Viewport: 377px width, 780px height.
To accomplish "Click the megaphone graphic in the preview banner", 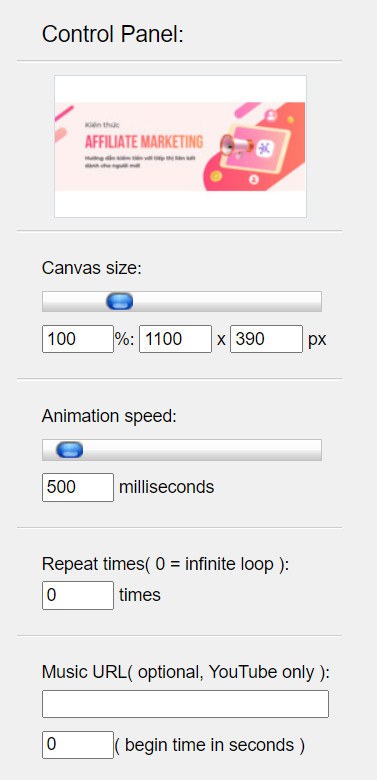I will click(x=237, y=145).
